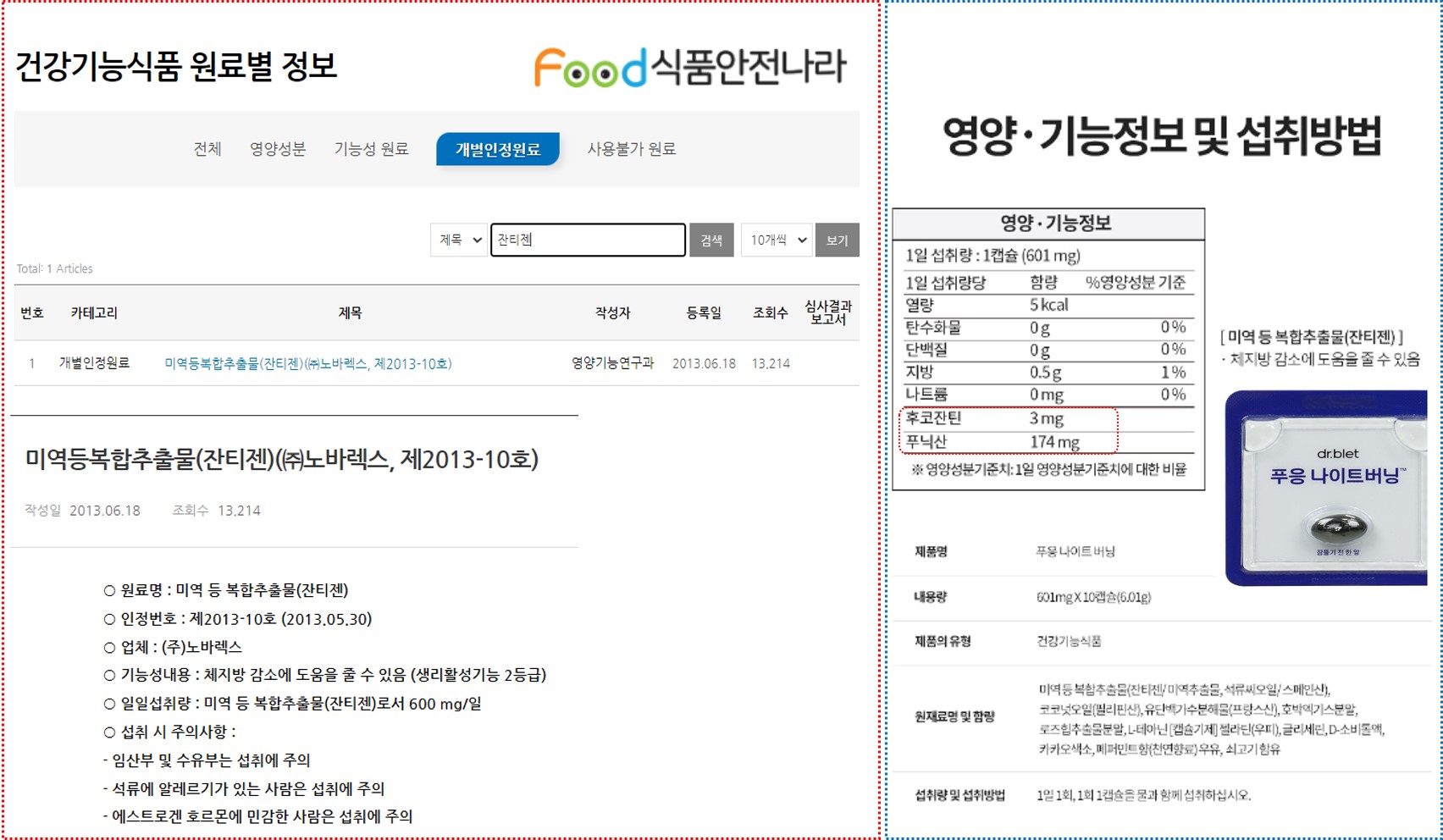Image resolution: width=1443 pixels, height=840 pixels.
Task: Click the 조회수 column header
Action: click(x=770, y=312)
